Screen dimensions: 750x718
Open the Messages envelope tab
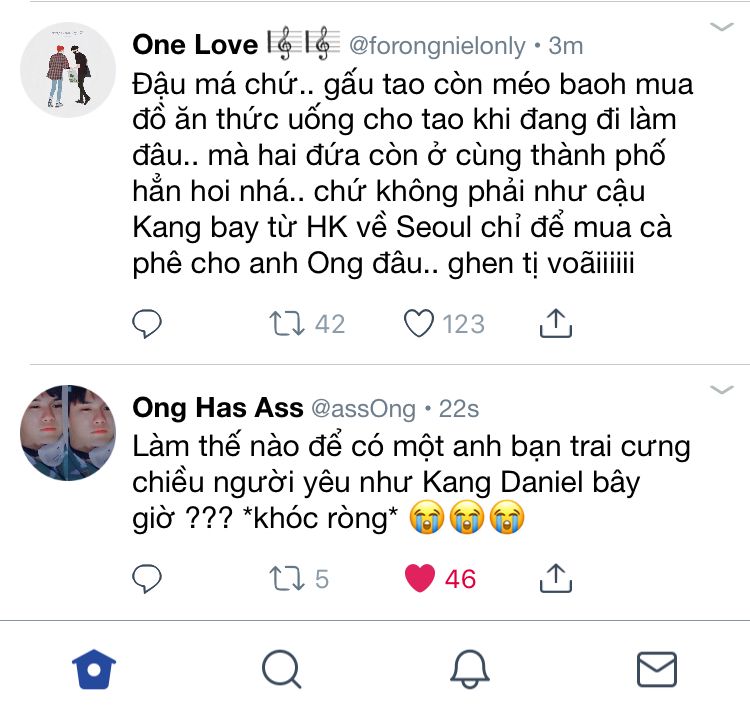656,669
